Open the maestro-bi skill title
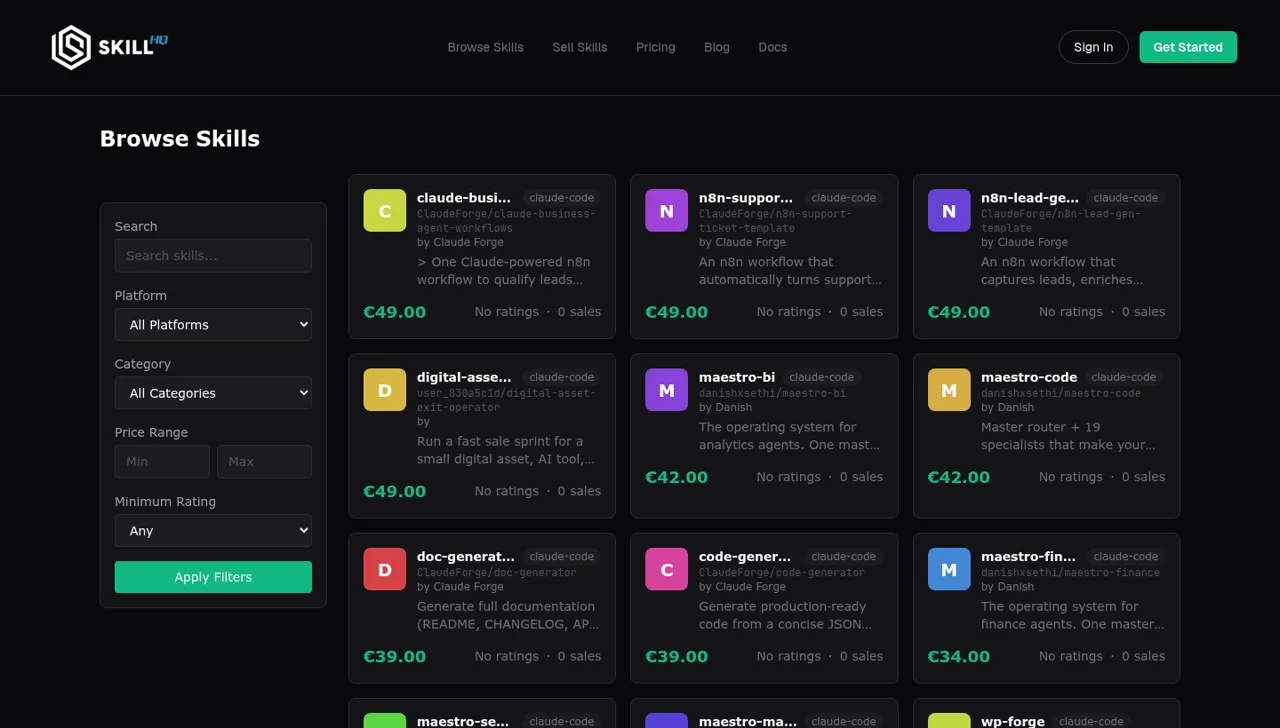 click(737, 377)
